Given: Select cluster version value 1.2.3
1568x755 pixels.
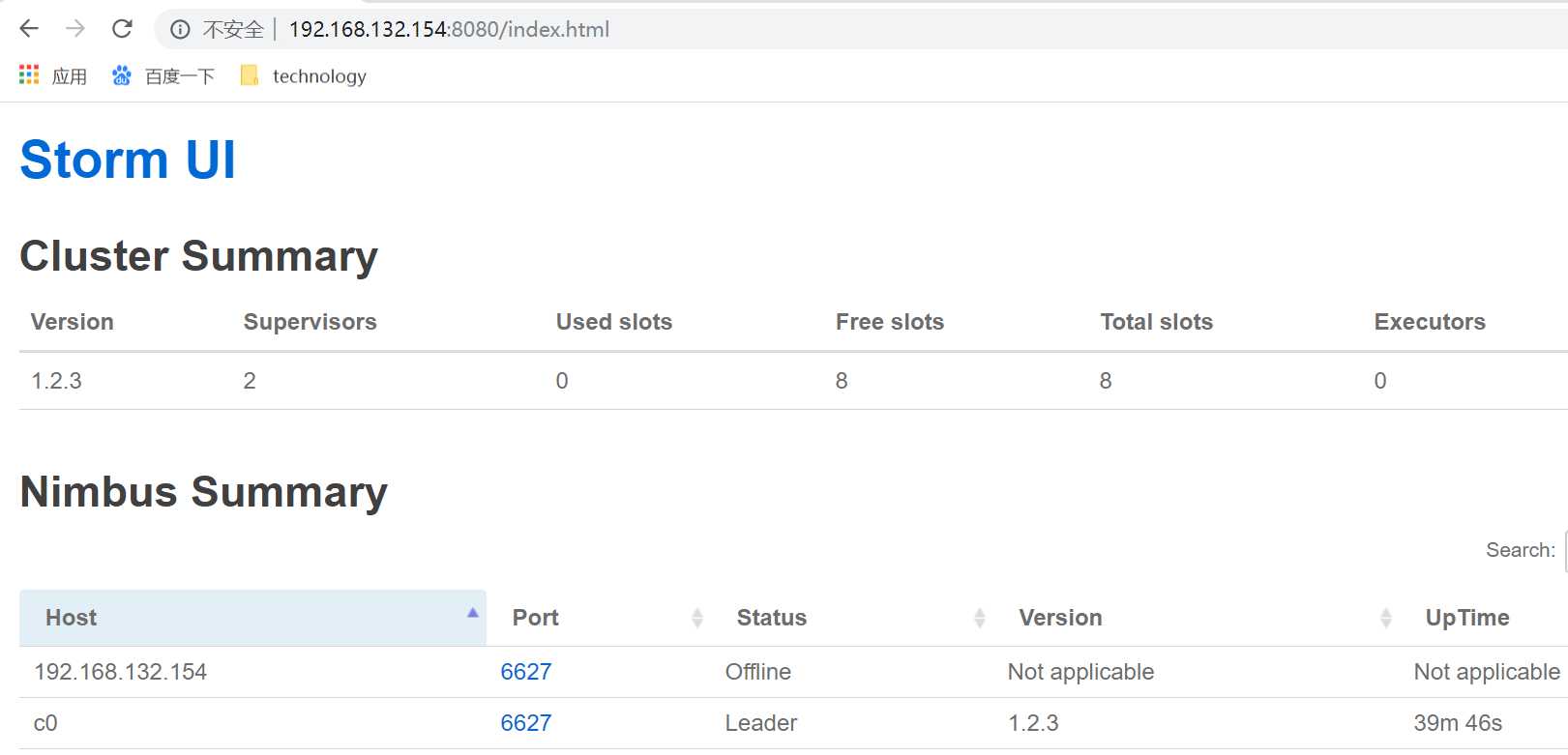Looking at the screenshot, I should coord(56,381).
